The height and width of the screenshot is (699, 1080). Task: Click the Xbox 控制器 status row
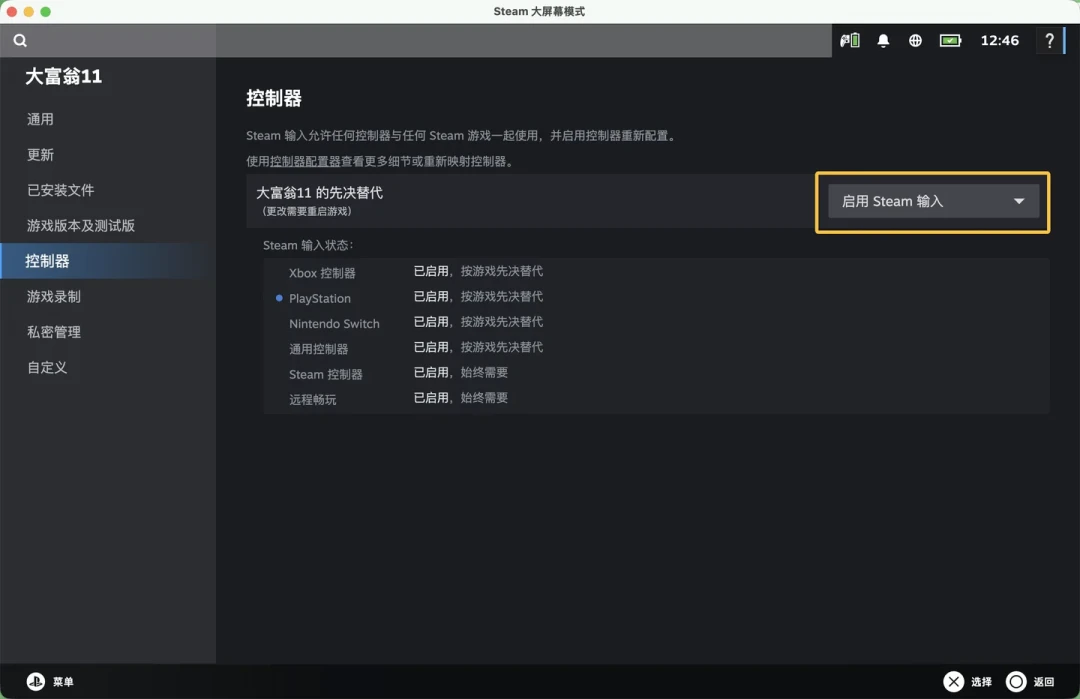click(656, 272)
